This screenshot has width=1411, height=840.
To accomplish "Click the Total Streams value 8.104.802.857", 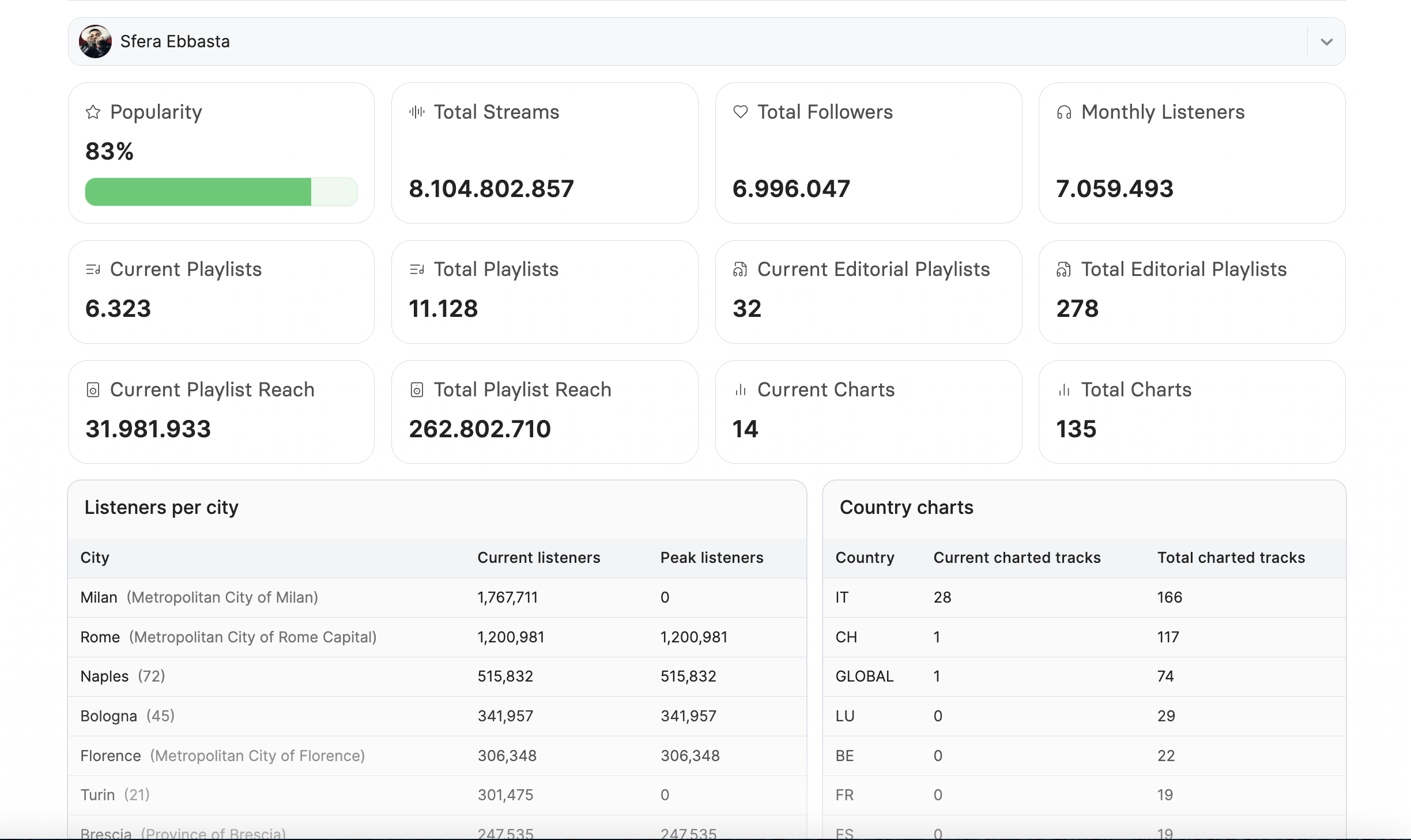I will point(491,188).
